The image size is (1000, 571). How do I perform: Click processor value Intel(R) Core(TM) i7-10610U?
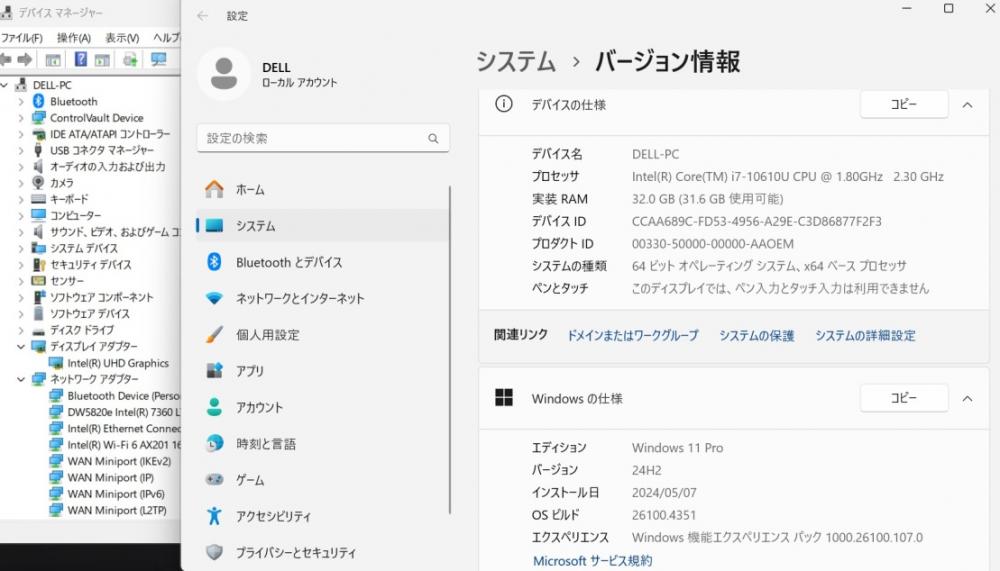click(788, 177)
